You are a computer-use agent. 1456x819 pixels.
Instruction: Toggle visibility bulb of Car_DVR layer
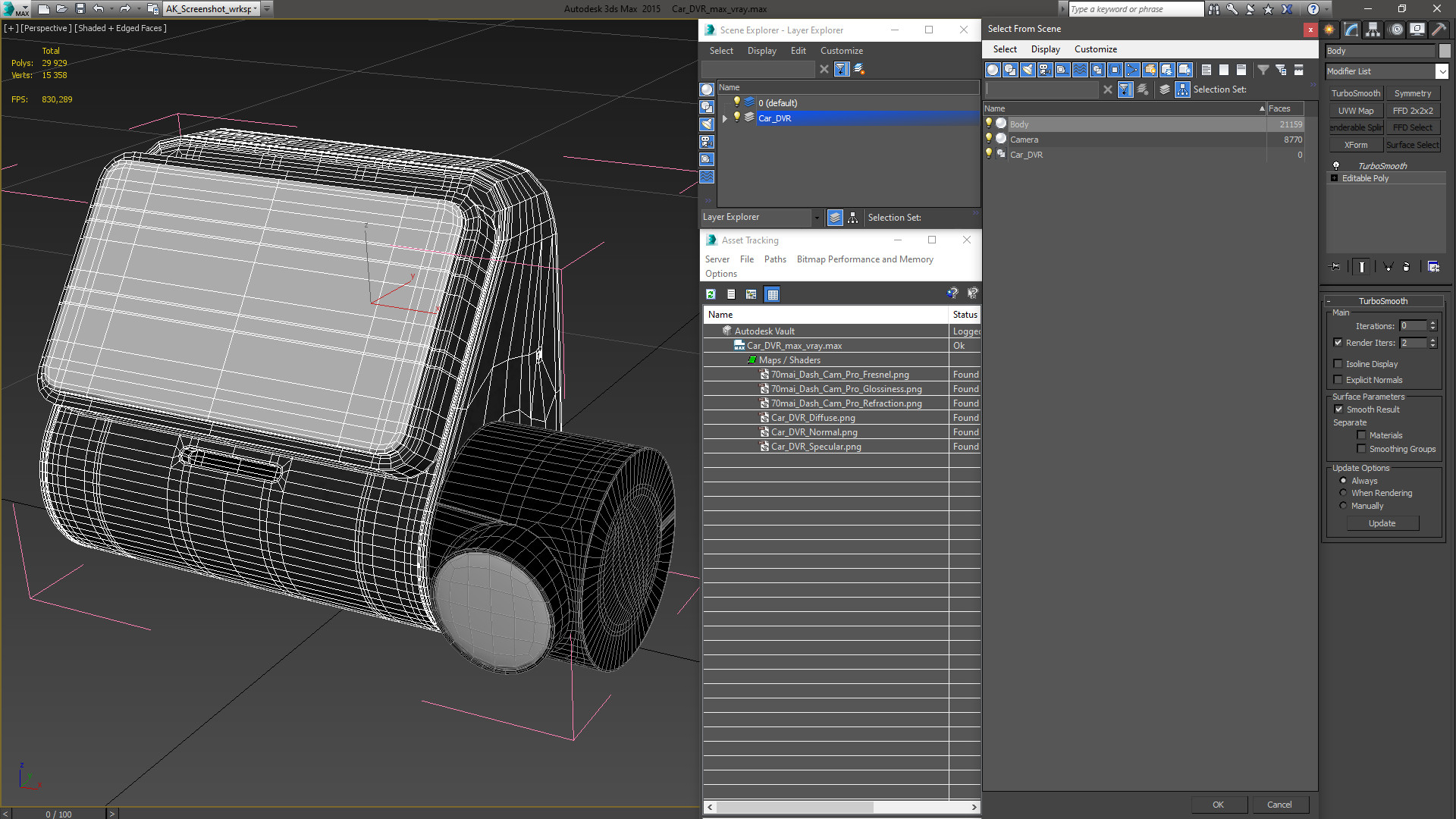click(x=736, y=118)
